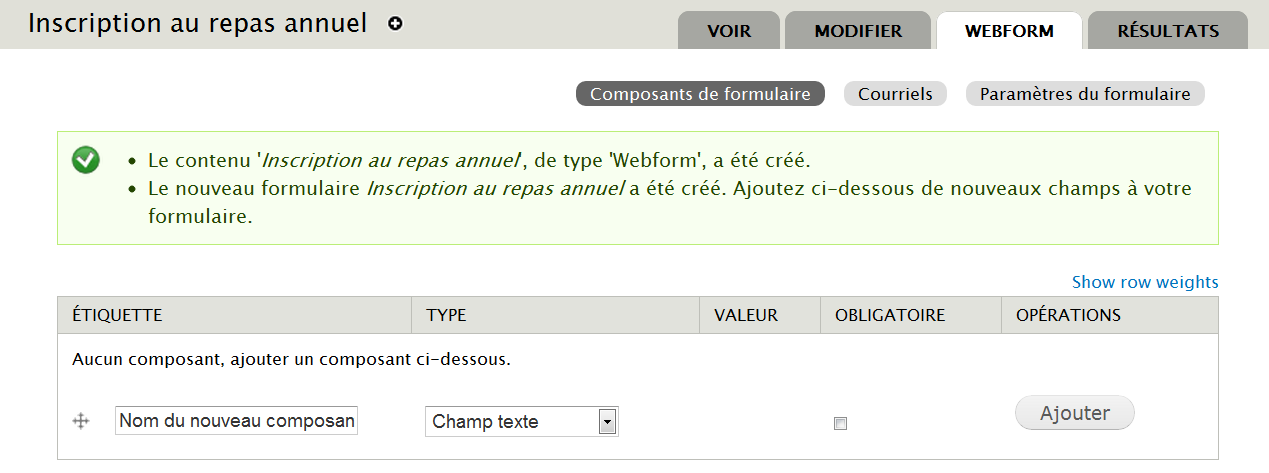1269x473 pixels.
Task: Go to the Courriels sub-tab
Action: pos(895,94)
